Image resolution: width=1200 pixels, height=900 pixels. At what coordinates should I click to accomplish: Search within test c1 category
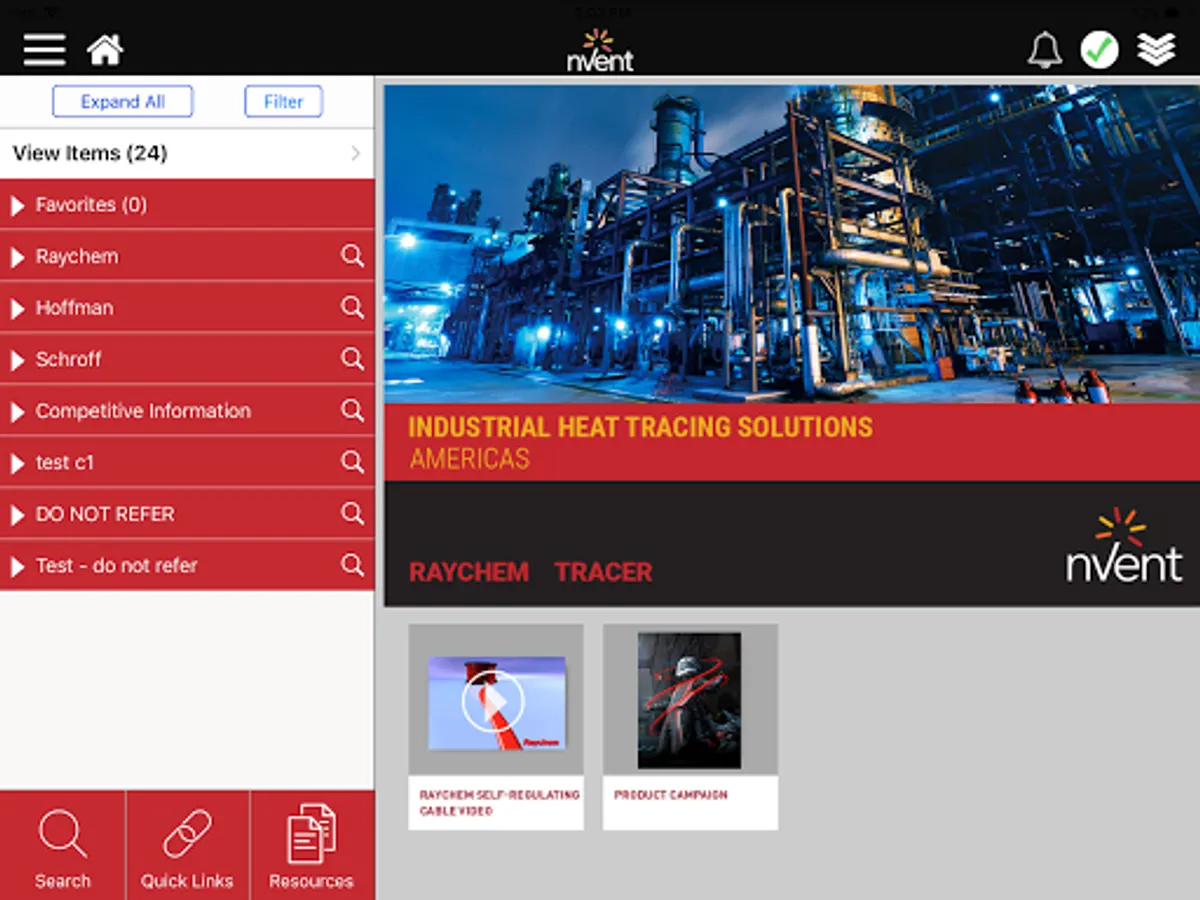[352, 462]
